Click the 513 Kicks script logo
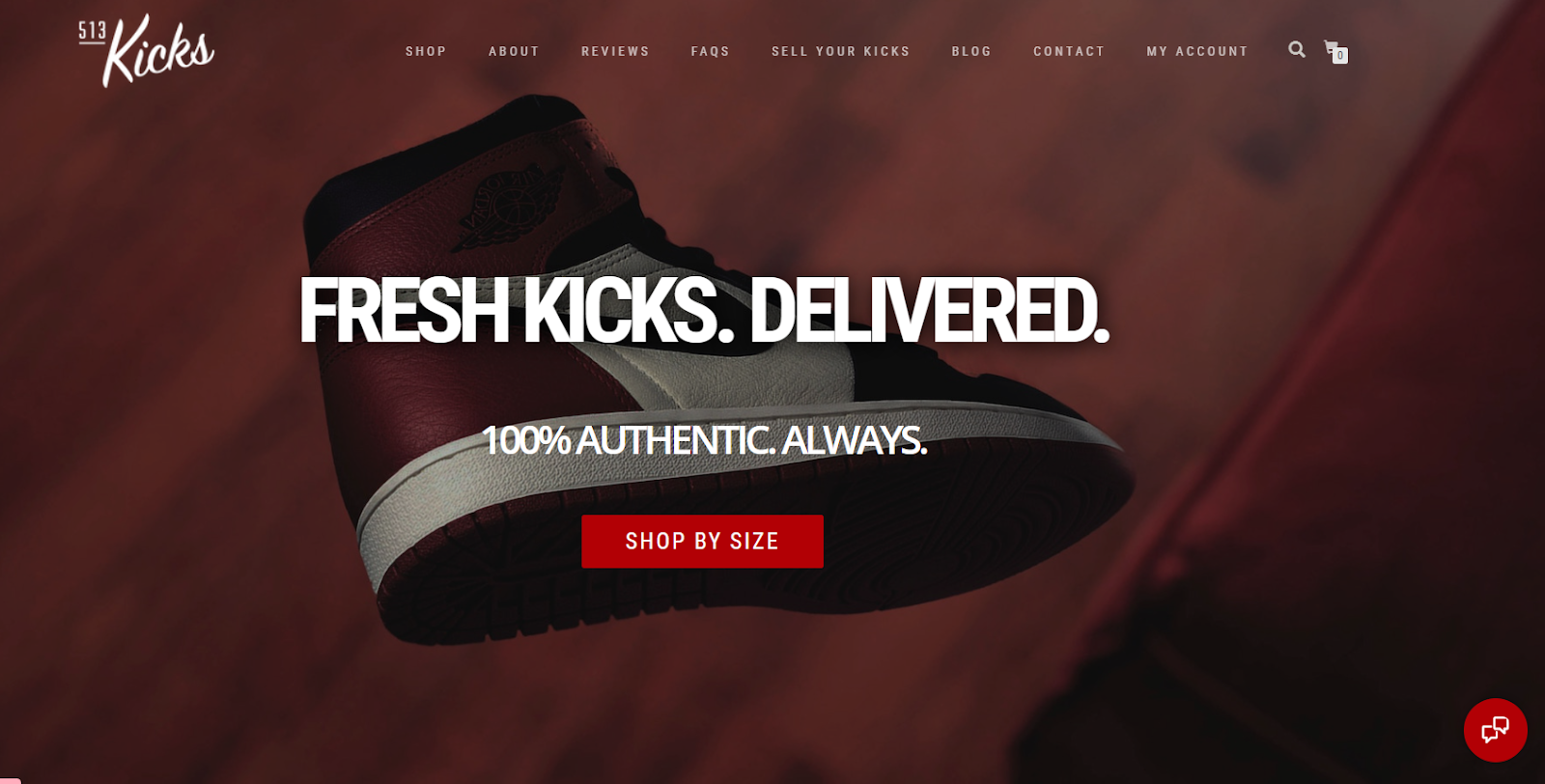 [146, 50]
